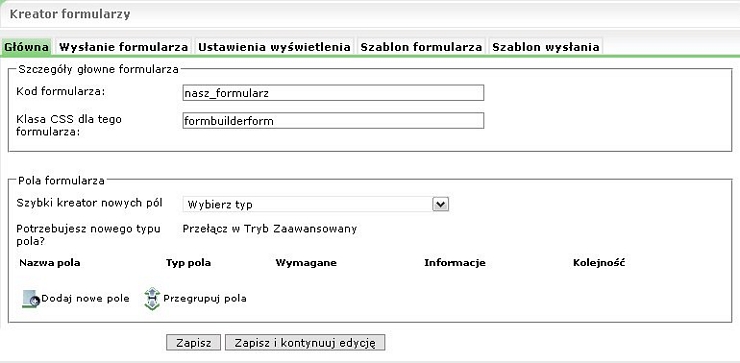The image size is (740, 363).
Task: Open the Szablon formularza tab
Action: coord(421,47)
